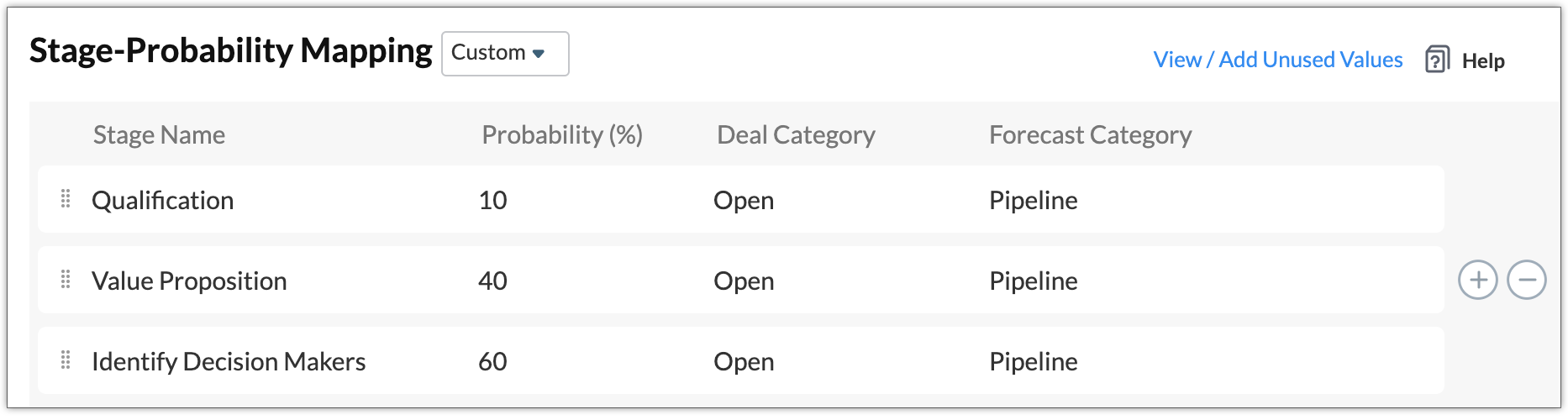The width and height of the screenshot is (1568, 420).
Task: Change Value Proposition probability value 40
Action: pyautogui.click(x=492, y=281)
